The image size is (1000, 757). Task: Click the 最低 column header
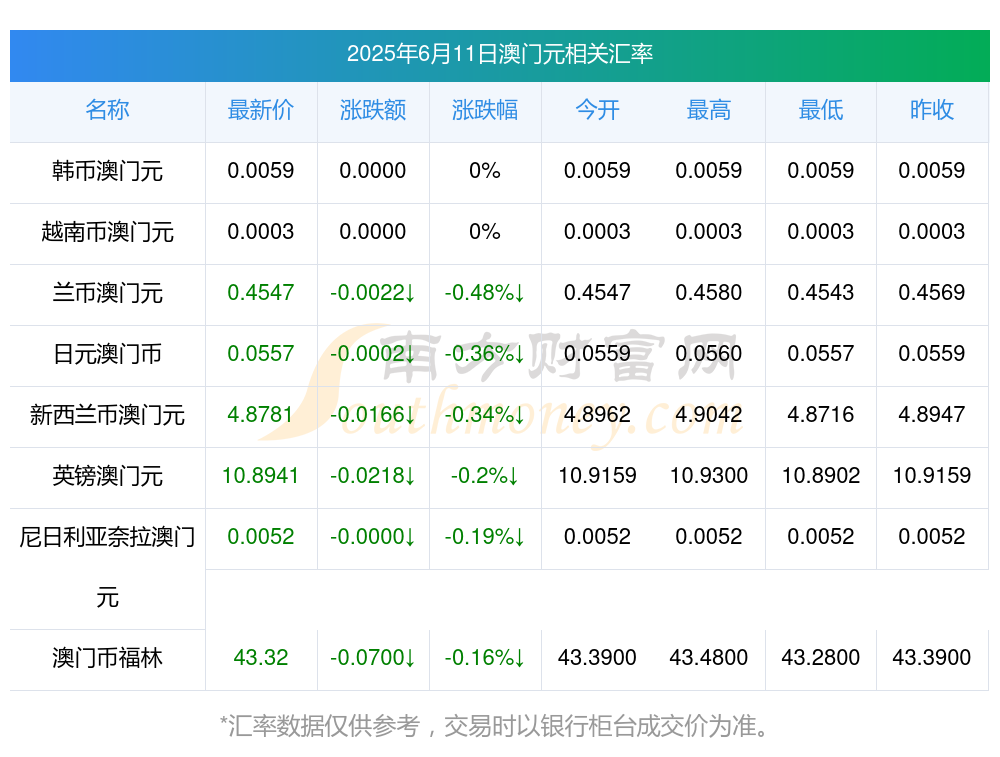tap(821, 110)
